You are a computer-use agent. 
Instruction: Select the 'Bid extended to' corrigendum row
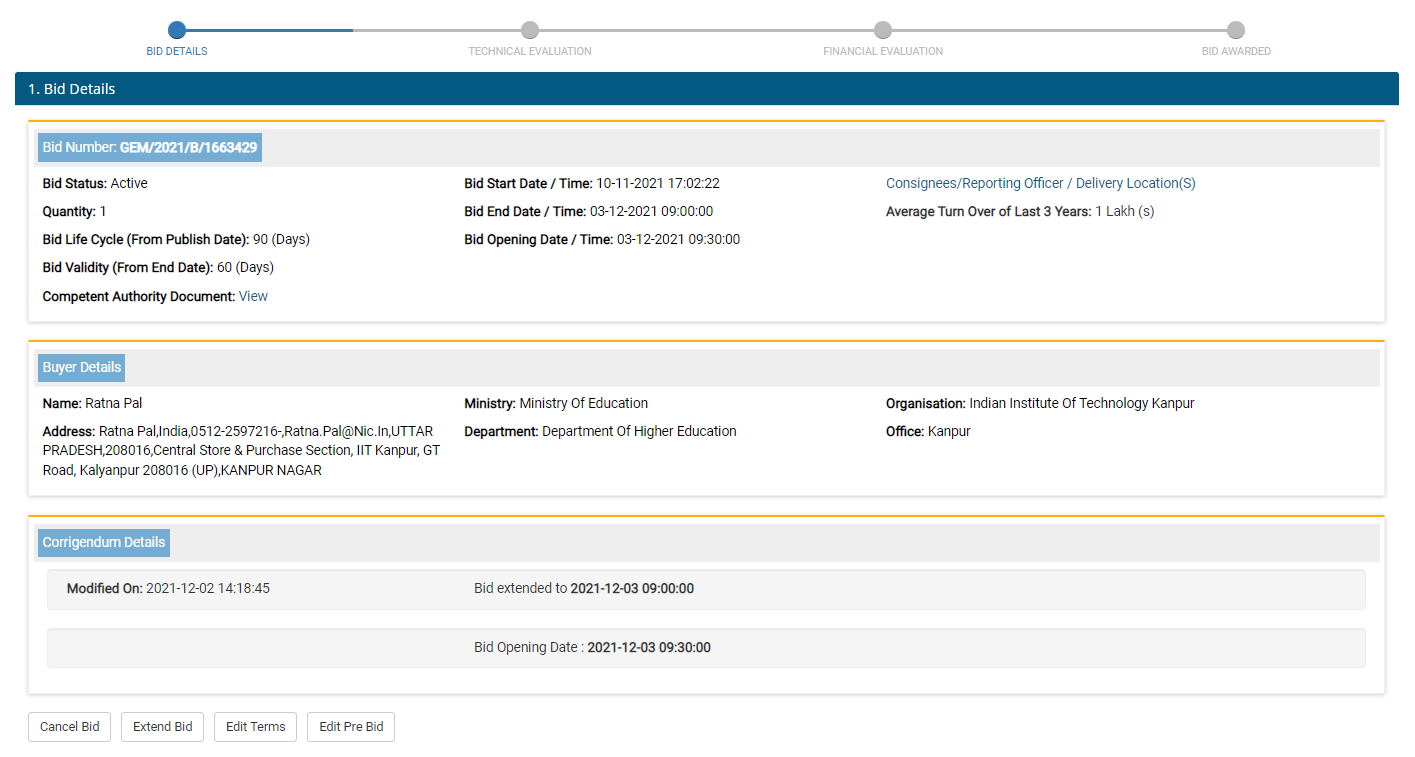[x=705, y=589]
